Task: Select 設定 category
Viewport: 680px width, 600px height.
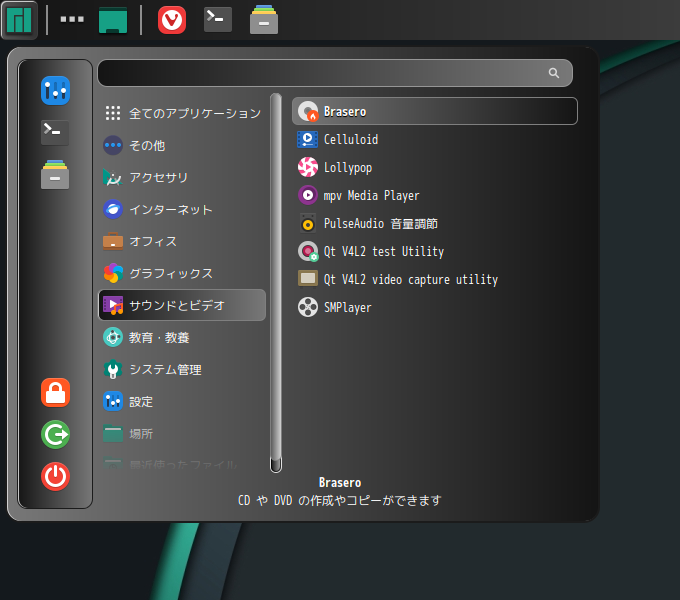Action: [182, 401]
